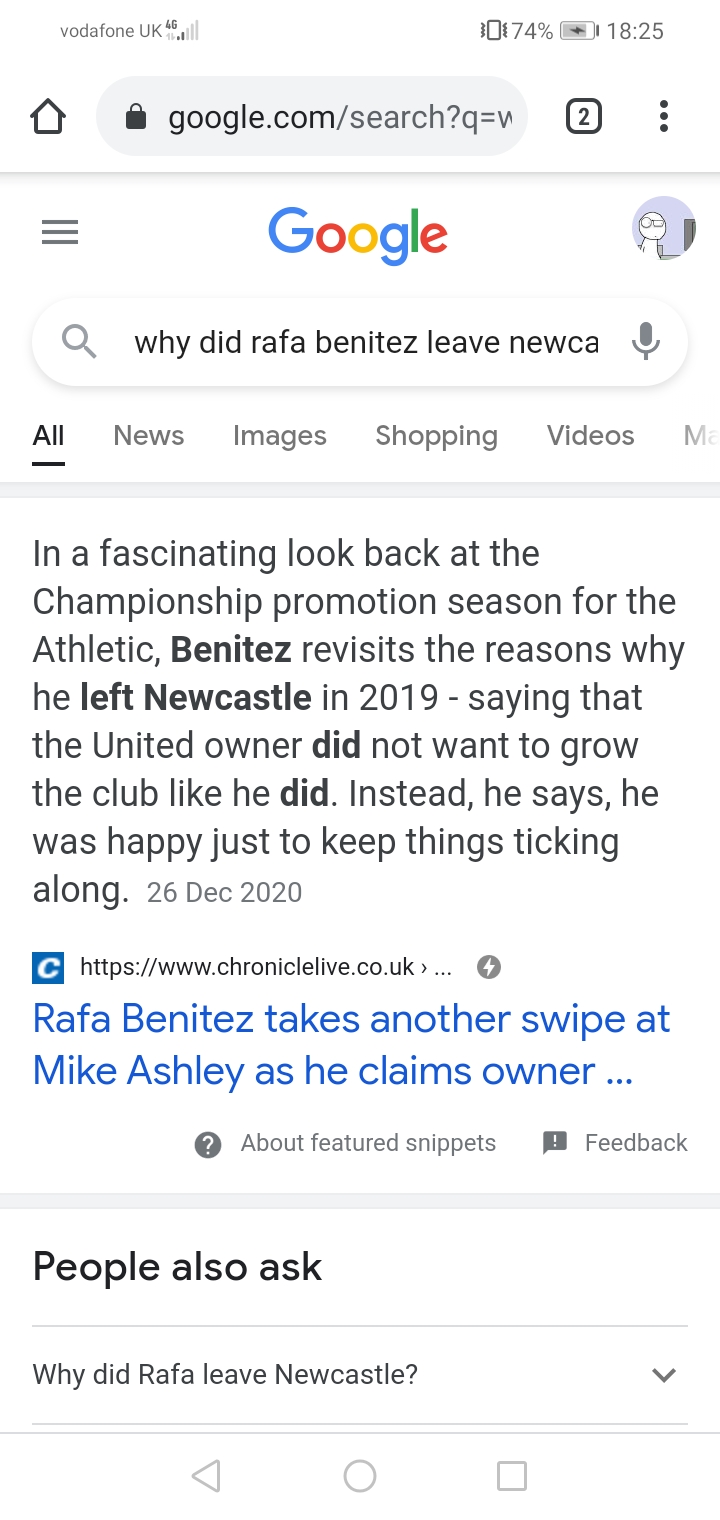Send Feedback on the featured snippet

pos(635,1143)
